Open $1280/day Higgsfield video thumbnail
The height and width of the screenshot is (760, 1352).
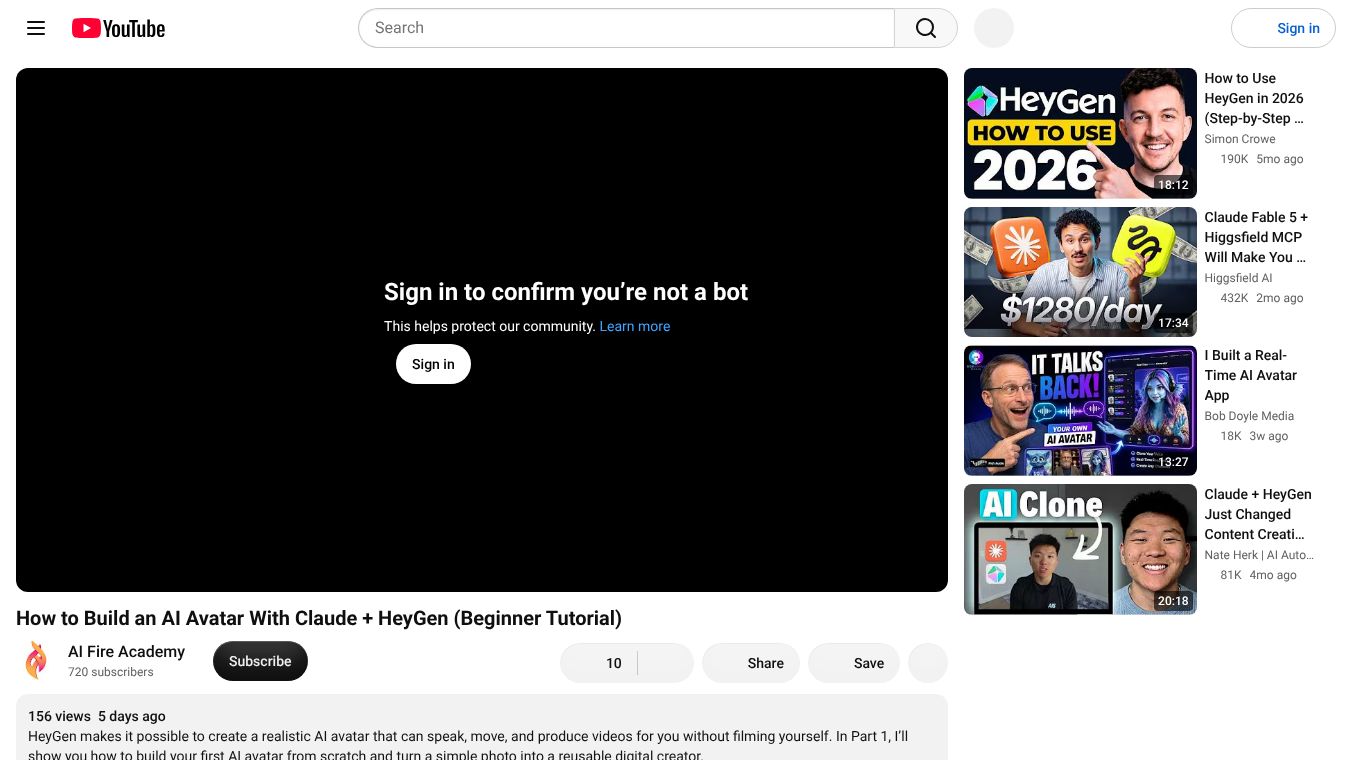[1080, 272]
